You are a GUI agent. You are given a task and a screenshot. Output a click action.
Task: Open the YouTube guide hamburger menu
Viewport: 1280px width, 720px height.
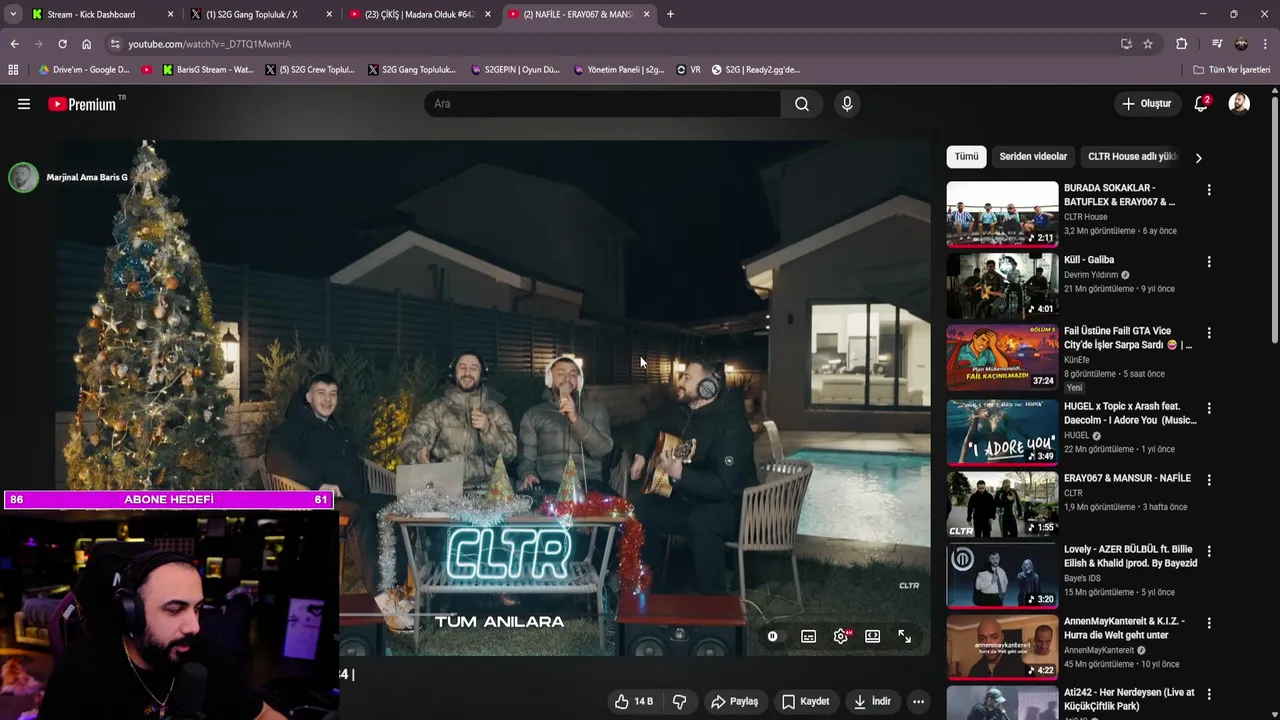24,104
